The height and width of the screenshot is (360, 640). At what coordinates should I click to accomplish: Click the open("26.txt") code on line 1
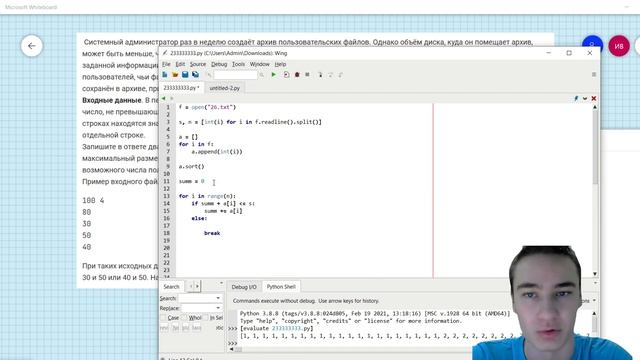point(213,107)
